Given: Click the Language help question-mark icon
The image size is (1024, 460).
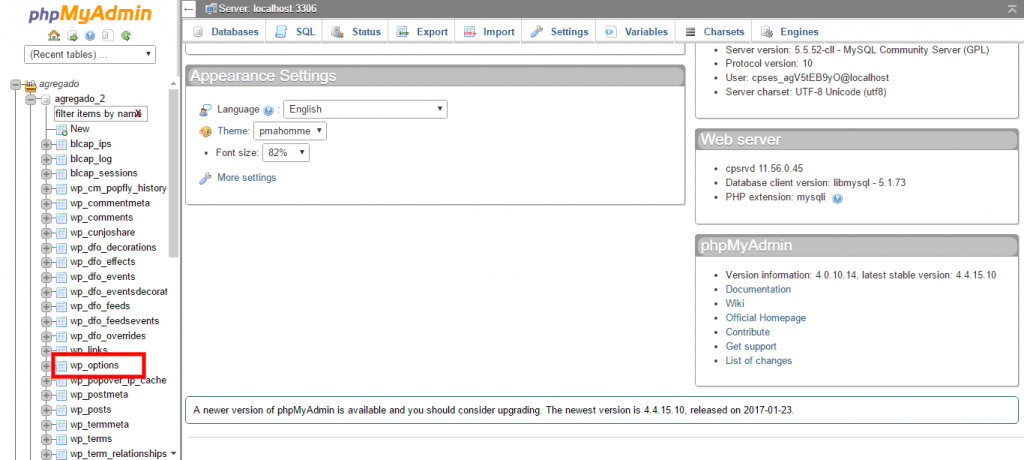Looking at the screenshot, I should 269,110.
